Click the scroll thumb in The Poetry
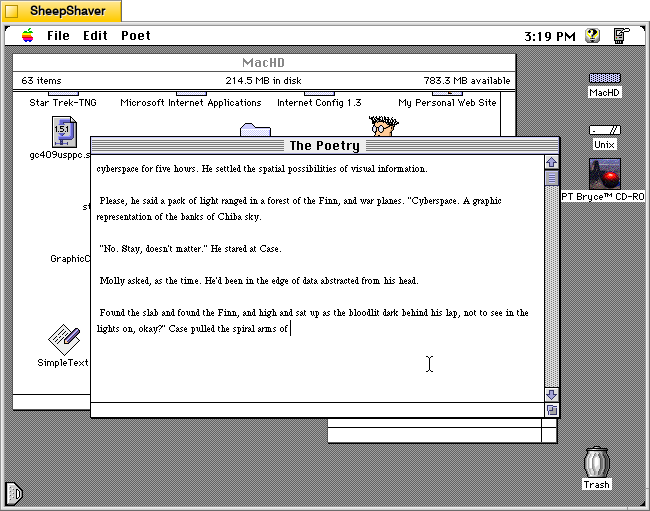This screenshot has width=650, height=511. pos(551,178)
